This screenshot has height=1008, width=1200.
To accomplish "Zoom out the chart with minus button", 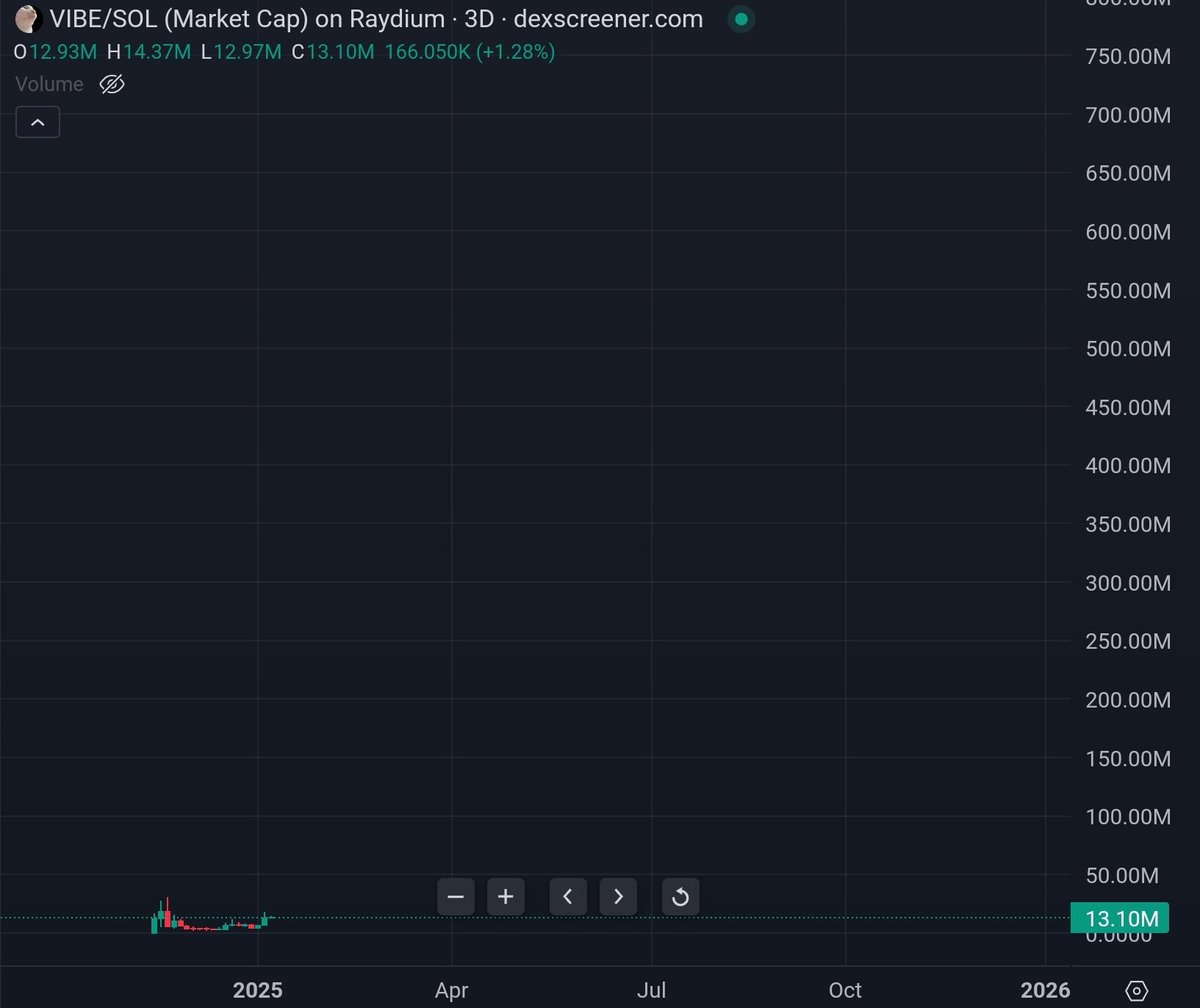I will [x=455, y=896].
